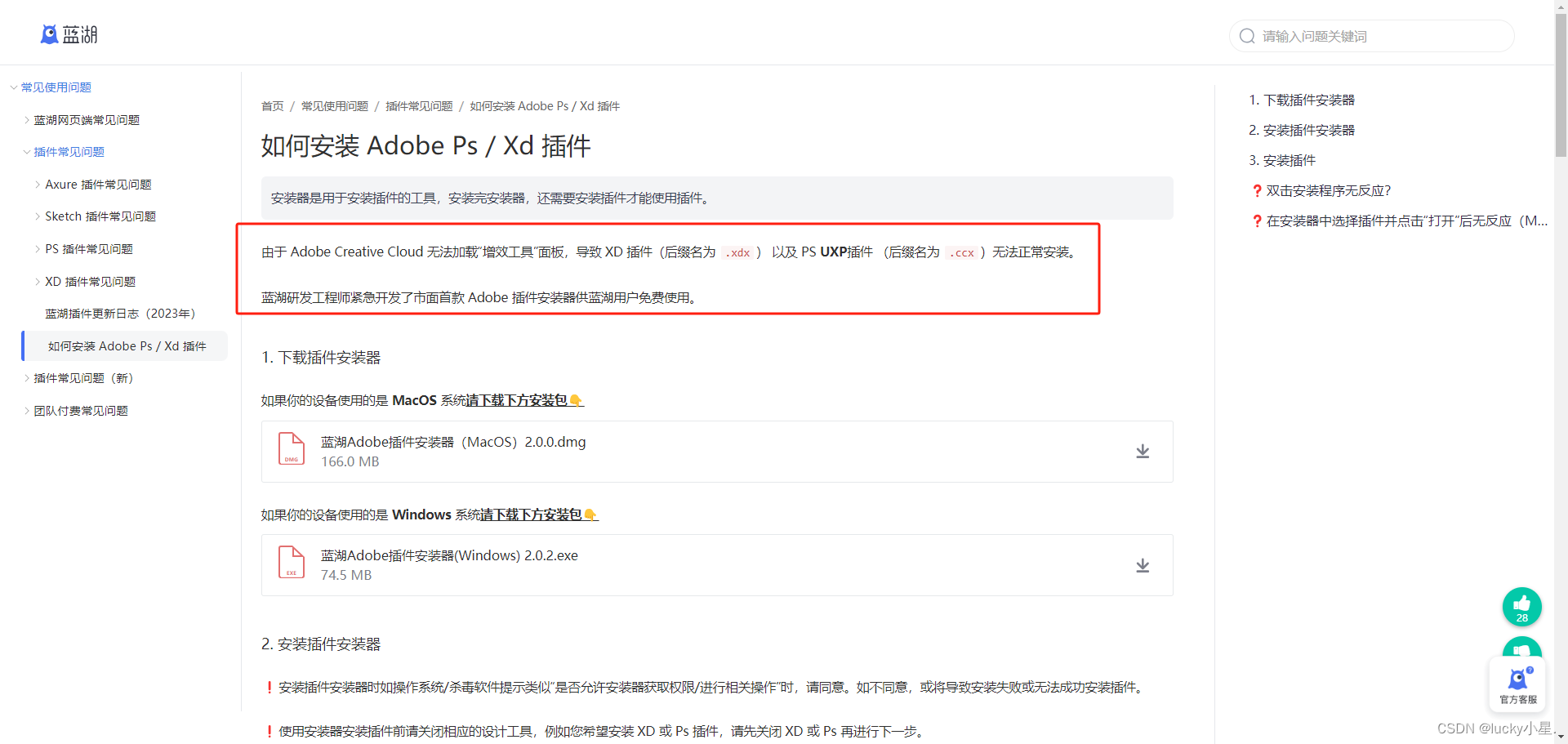Click the current page breadcrumb 如何安装 Adobe Ps / Xd 插件
The height and width of the screenshot is (744, 1568).
coord(545,106)
